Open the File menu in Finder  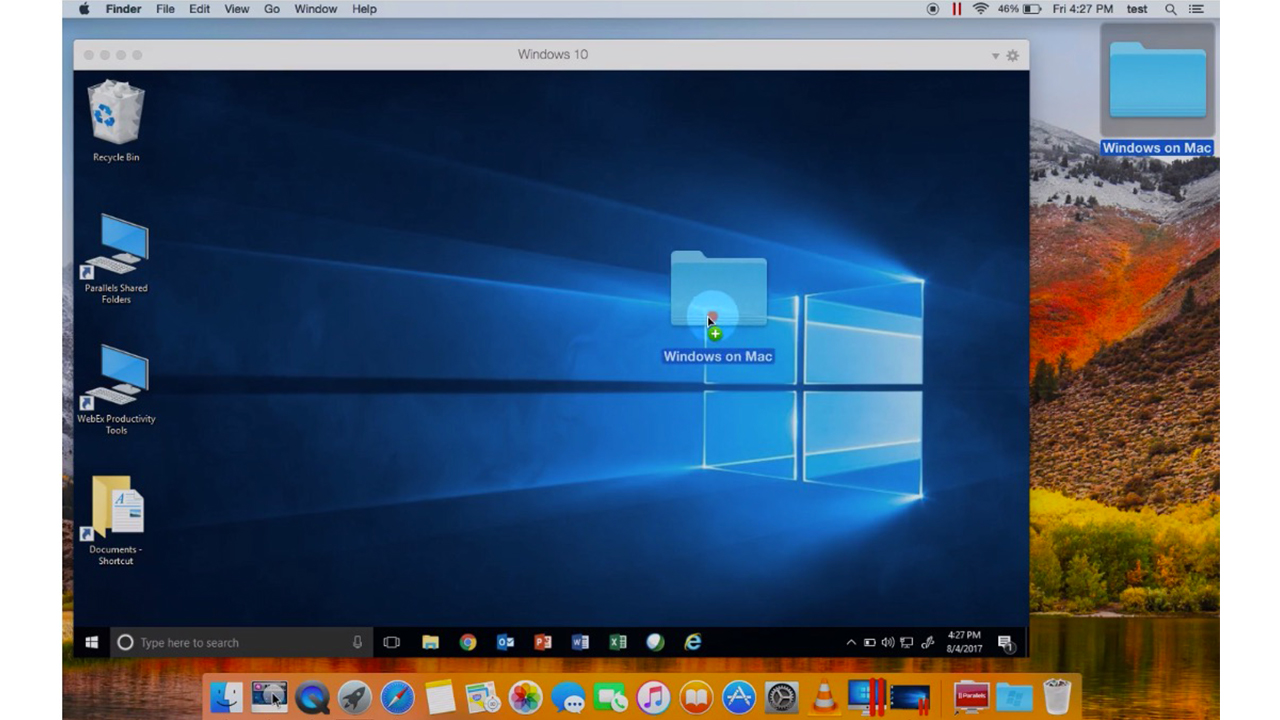pos(165,9)
